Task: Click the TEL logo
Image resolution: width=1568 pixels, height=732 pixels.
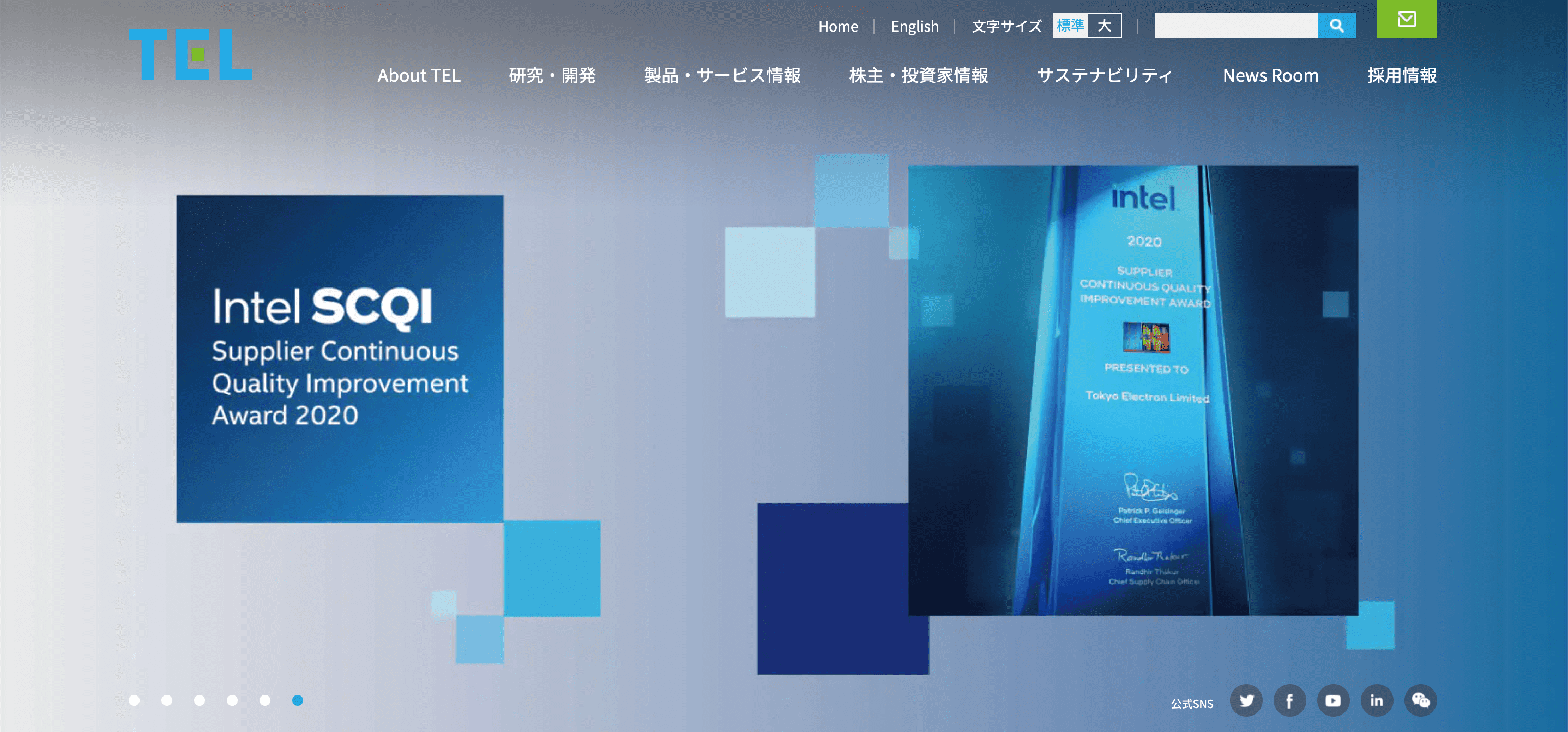Action: [190, 55]
